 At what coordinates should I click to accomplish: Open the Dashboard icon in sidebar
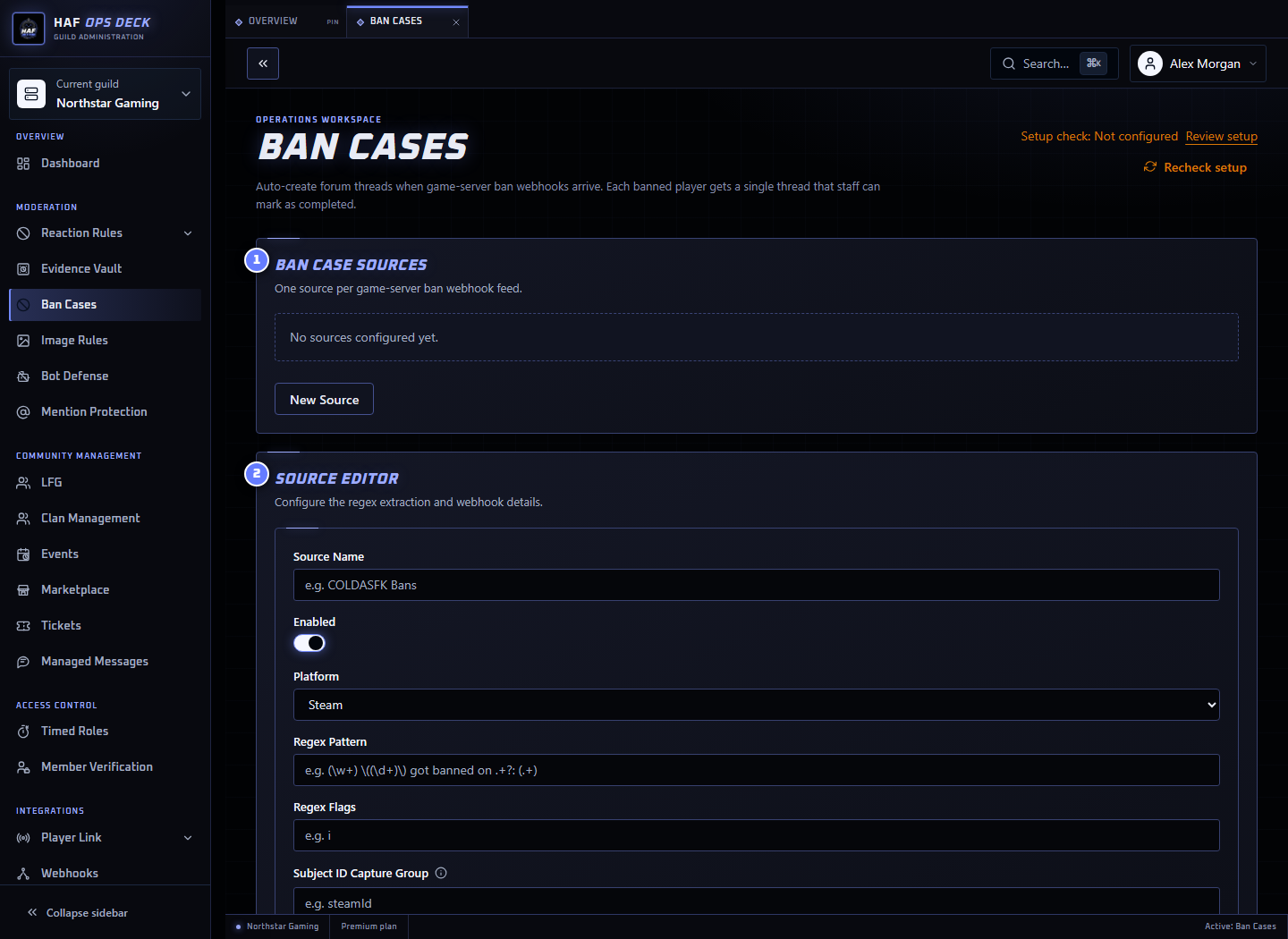pyautogui.click(x=23, y=164)
